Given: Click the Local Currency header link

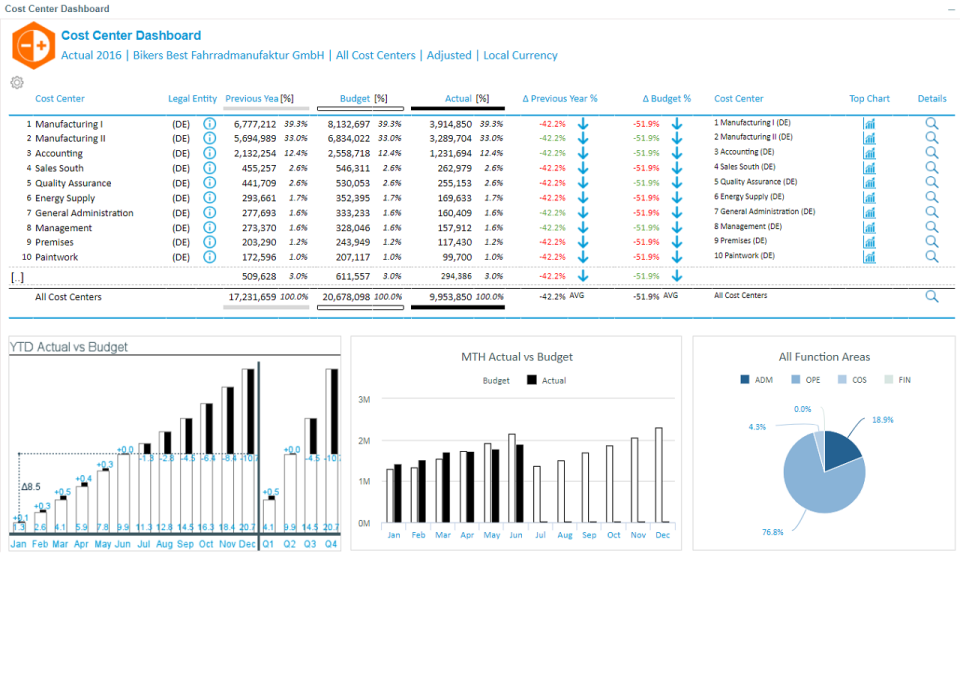Looking at the screenshot, I should [520, 55].
